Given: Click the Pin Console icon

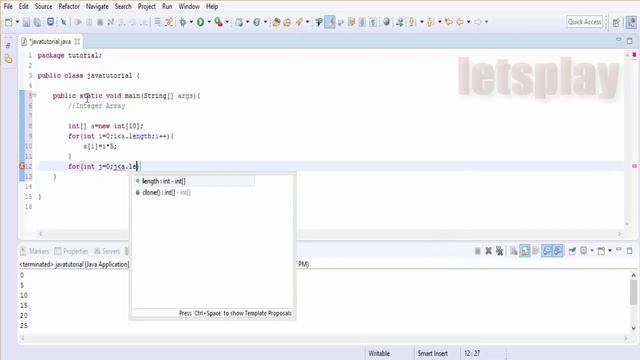Looking at the screenshot, I should [x=572, y=251].
